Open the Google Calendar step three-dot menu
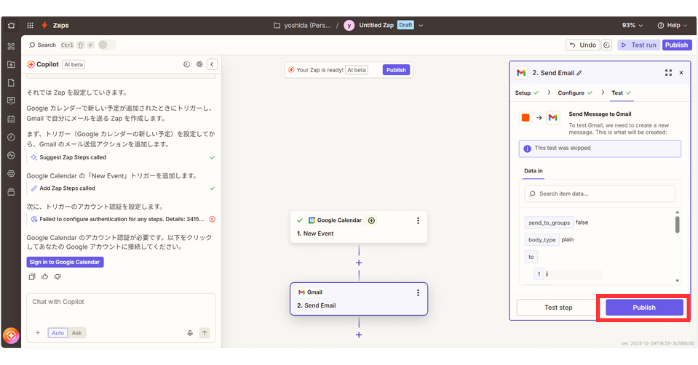This screenshot has height=365, width=698. click(x=418, y=221)
